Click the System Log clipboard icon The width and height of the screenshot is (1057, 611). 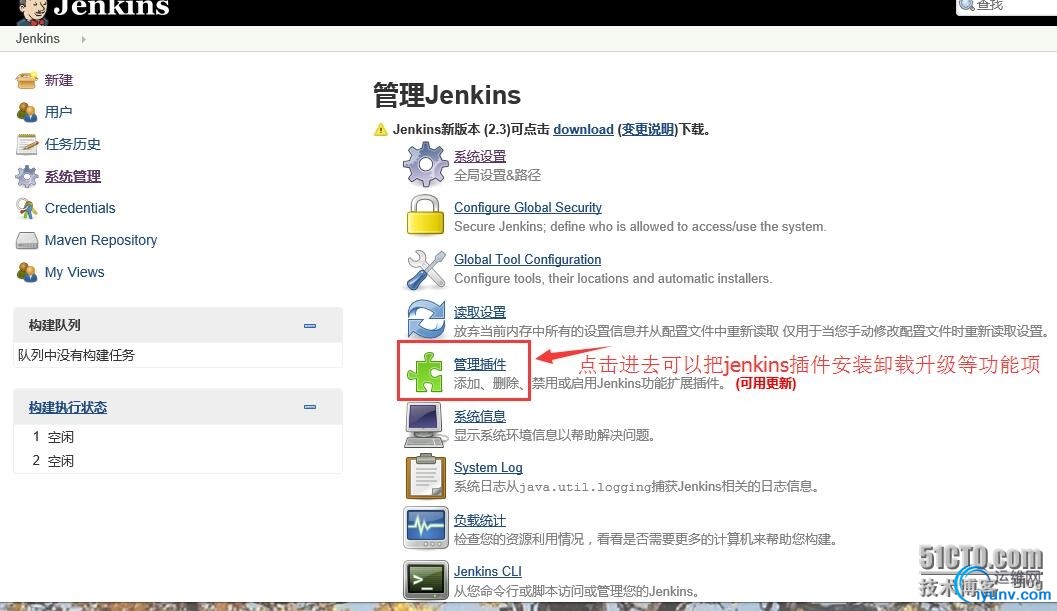tap(425, 476)
